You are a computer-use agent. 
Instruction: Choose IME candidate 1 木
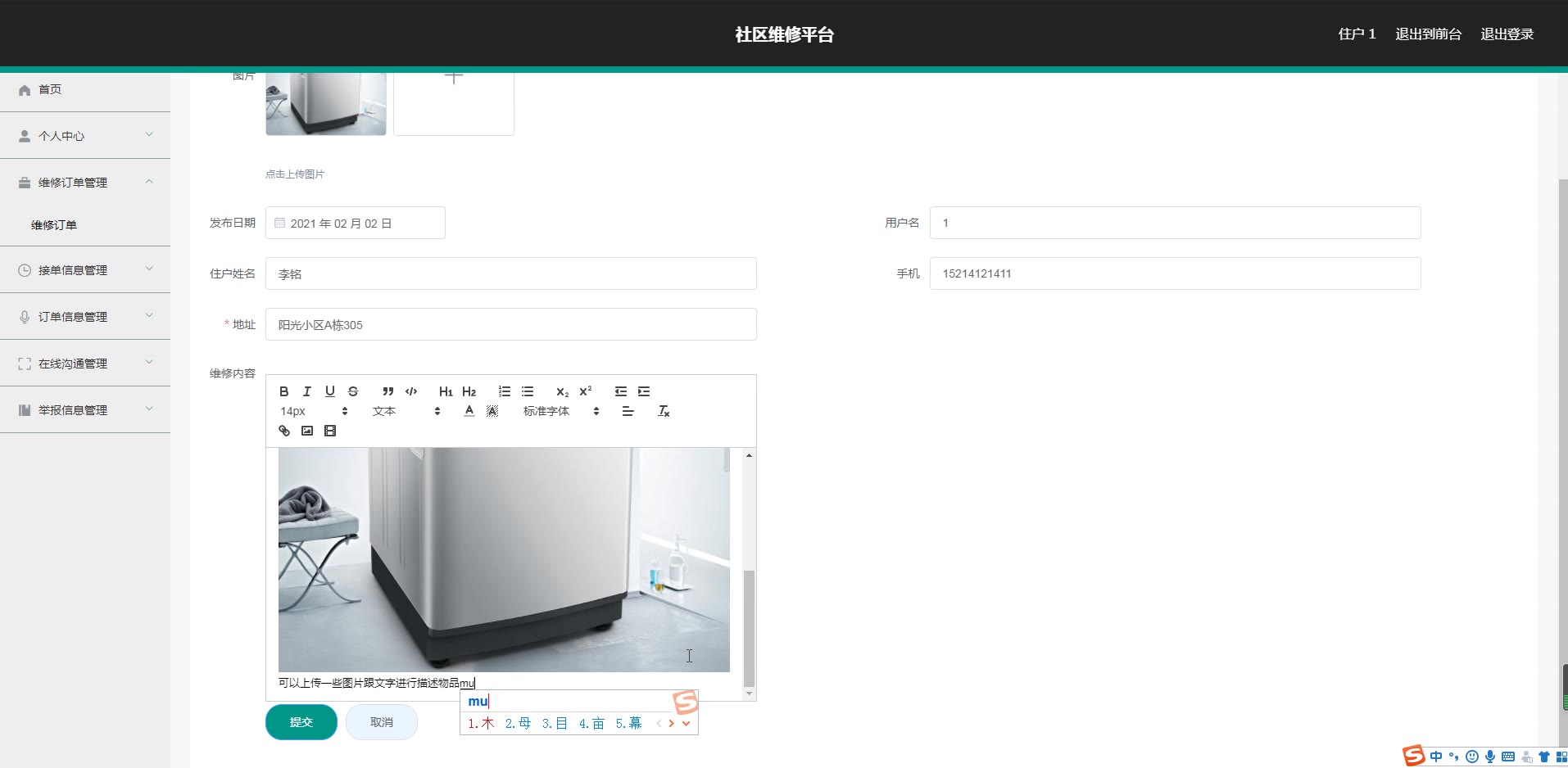click(x=481, y=723)
